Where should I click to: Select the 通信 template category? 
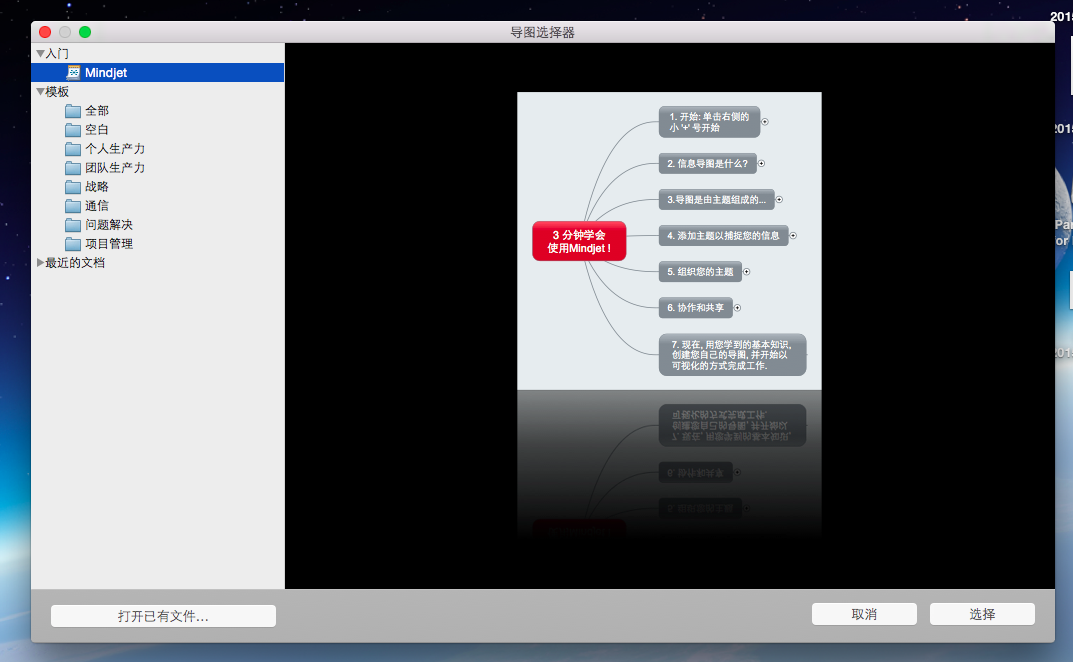tap(157, 206)
